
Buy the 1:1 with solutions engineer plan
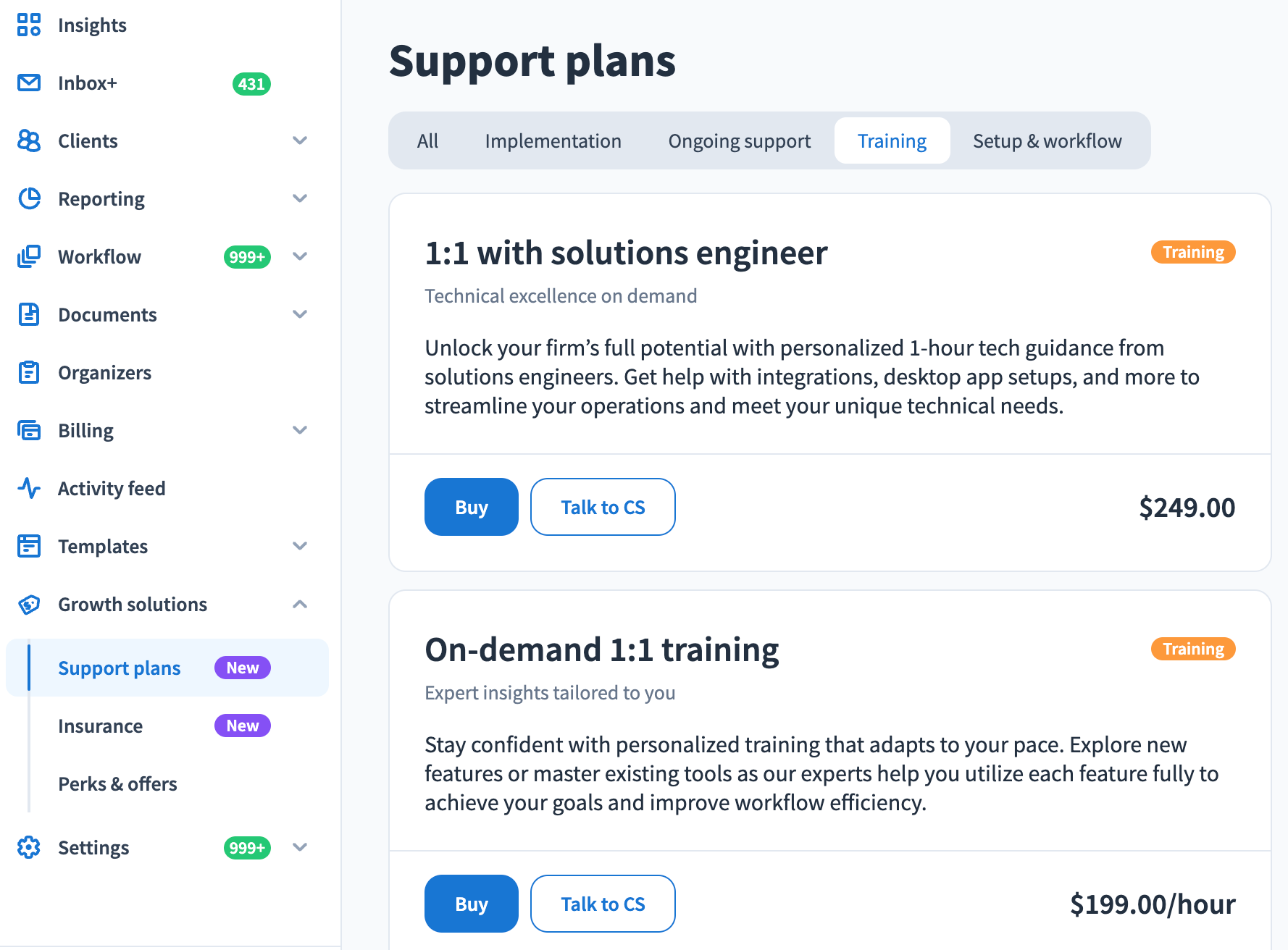coord(471,507)
